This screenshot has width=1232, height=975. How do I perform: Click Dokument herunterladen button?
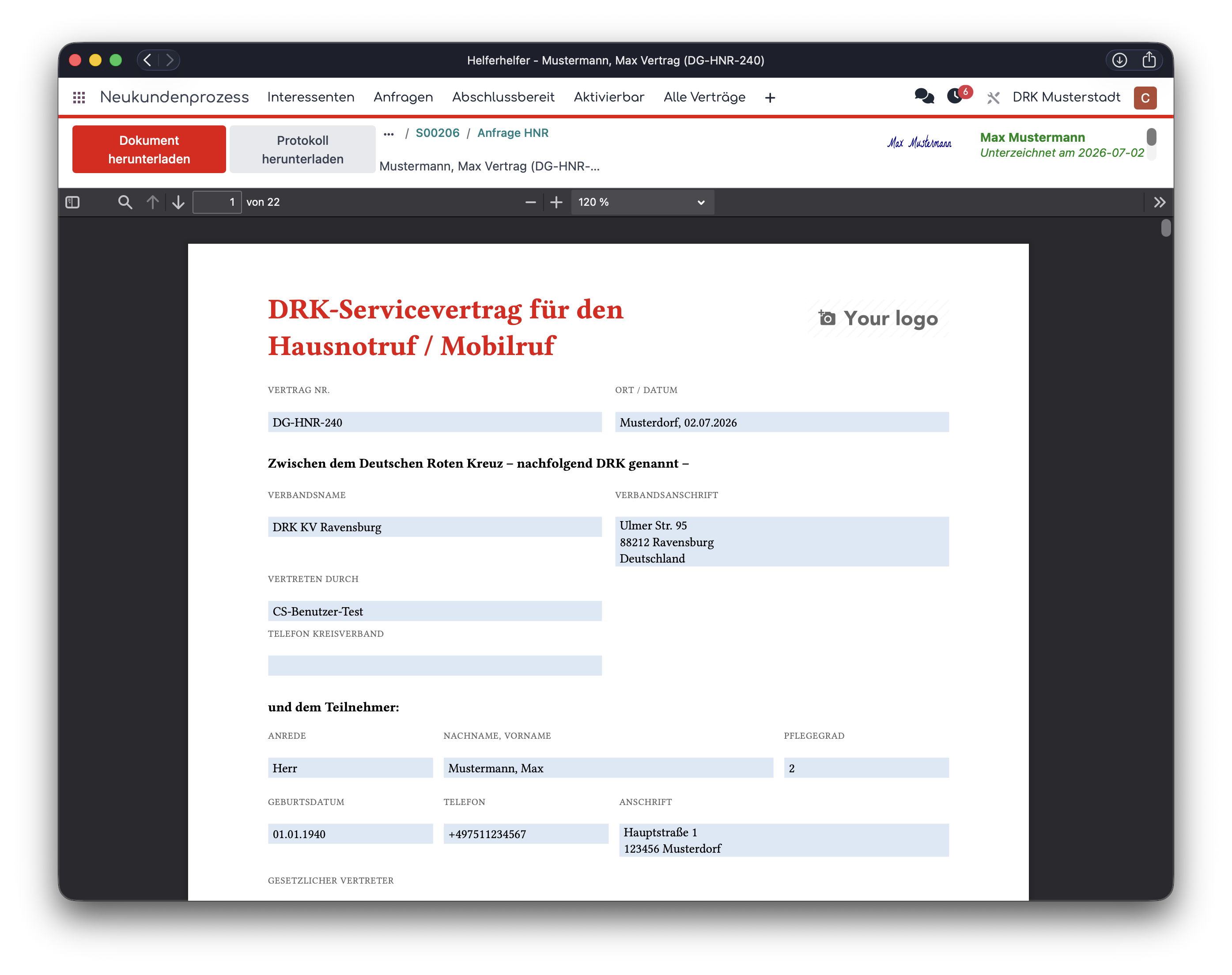[149, 150]
